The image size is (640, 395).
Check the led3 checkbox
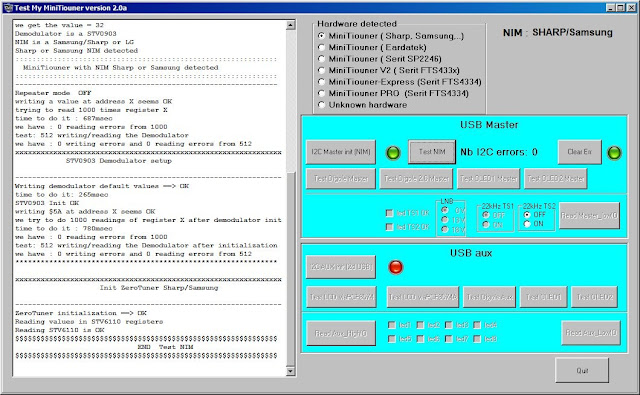click(x=457, y=325)
